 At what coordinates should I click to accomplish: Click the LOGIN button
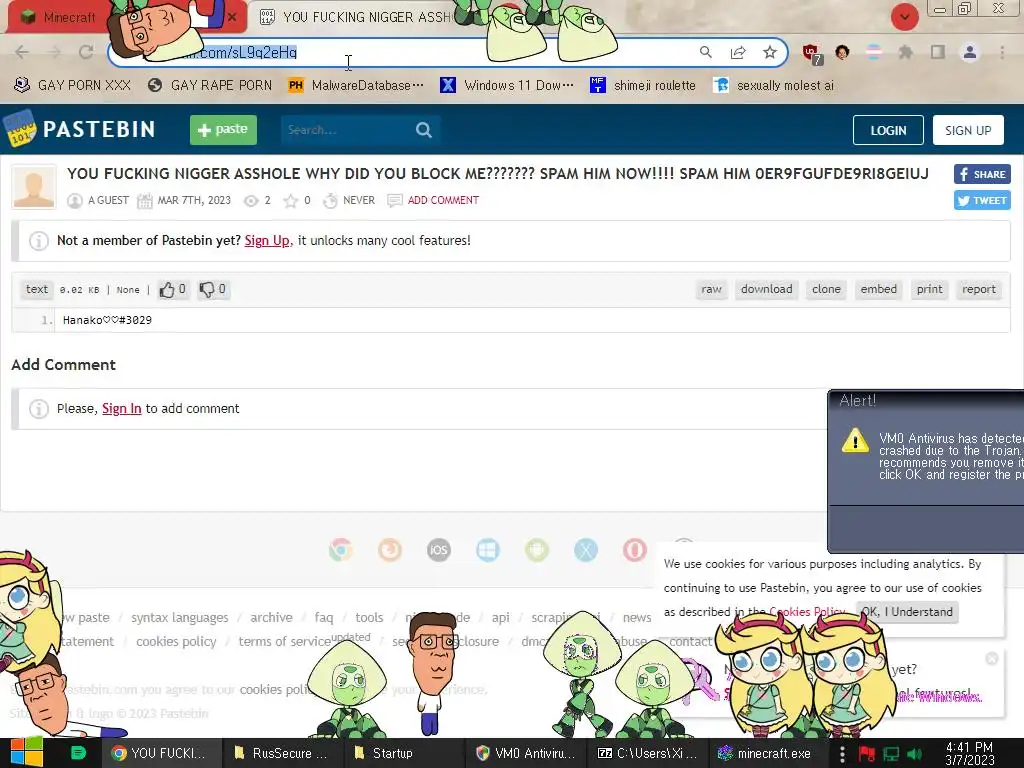pyautogui.click(x=888, y=130)
